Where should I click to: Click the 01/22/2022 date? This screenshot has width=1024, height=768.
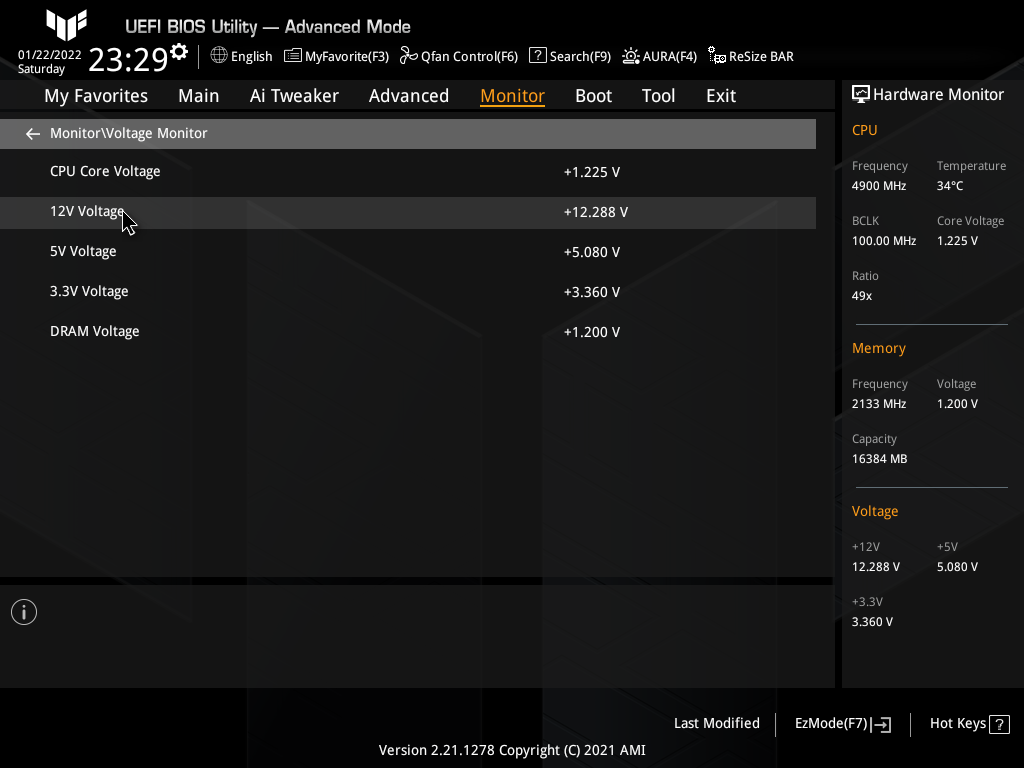50,55
